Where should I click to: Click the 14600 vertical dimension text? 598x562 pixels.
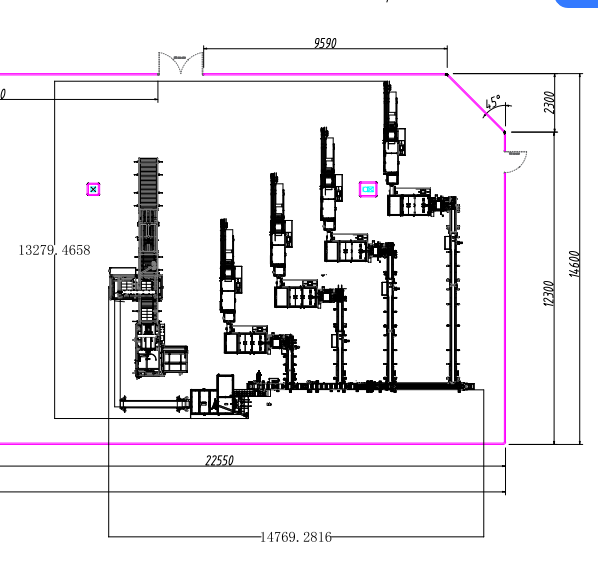574,264
